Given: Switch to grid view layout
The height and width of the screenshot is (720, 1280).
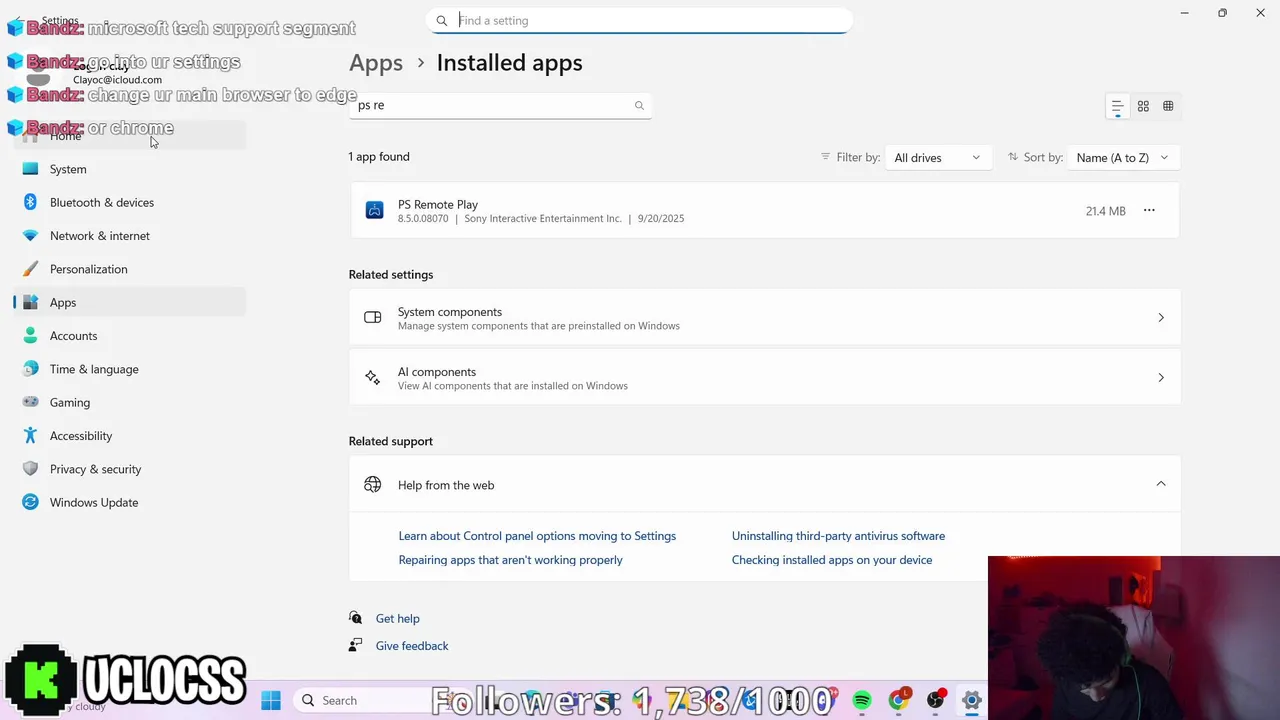Looking at the screenshot, I should [x=1143, y=106].
